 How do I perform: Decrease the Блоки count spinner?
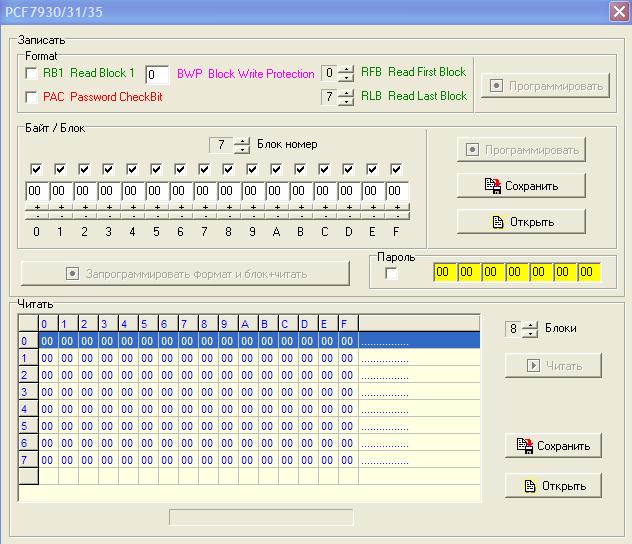(530, 333)
